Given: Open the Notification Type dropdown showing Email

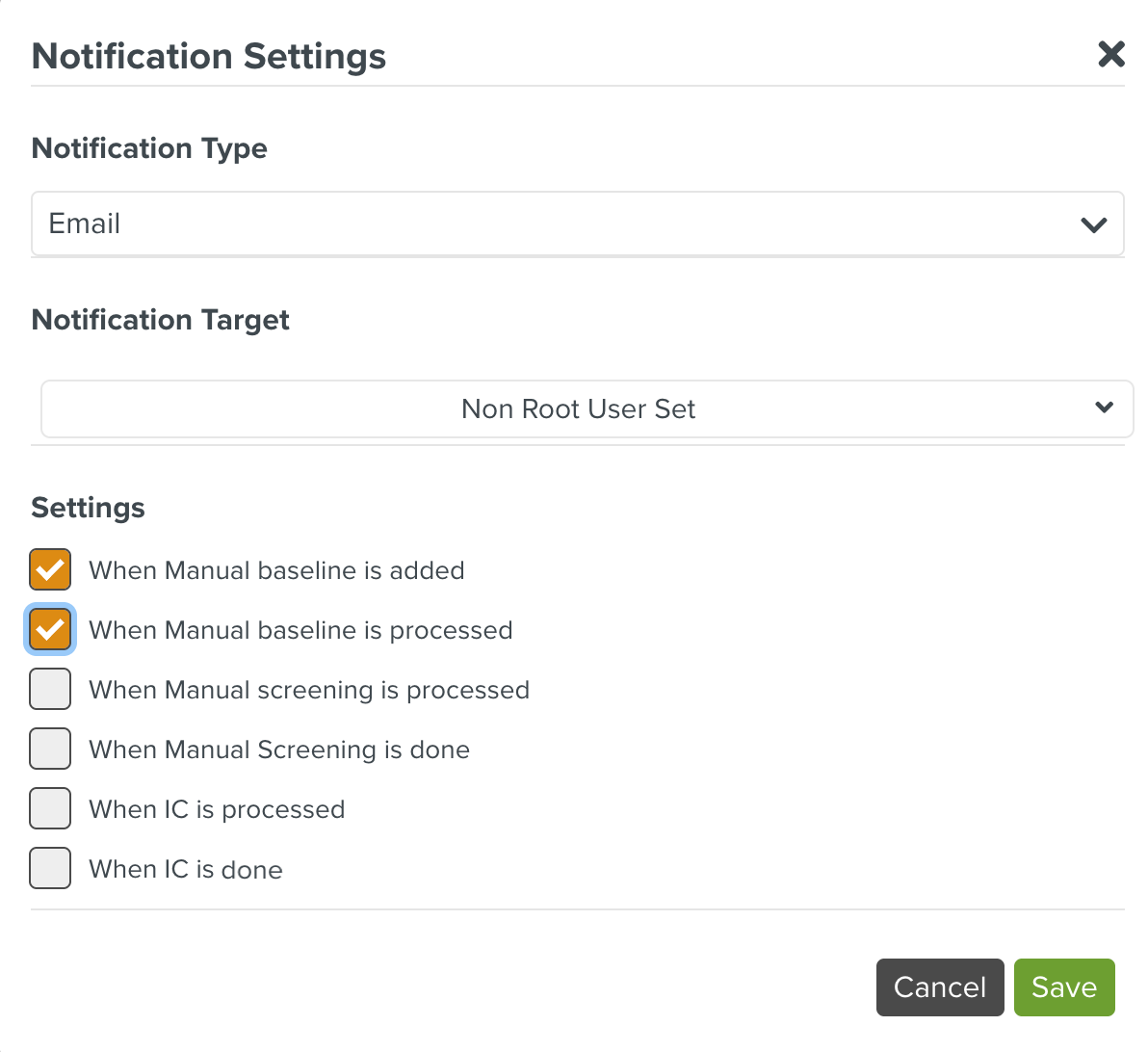Looking at the screenshot, I should [578, 224].
